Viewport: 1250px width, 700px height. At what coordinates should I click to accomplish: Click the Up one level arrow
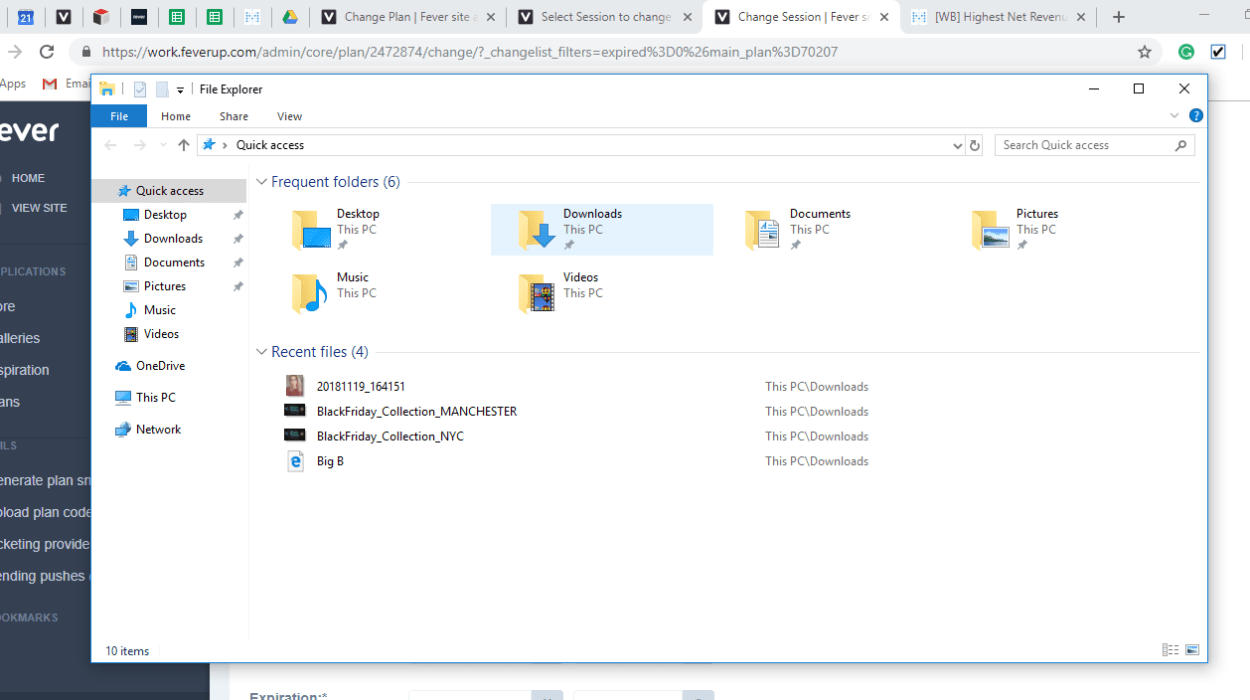tap(183, 145)
